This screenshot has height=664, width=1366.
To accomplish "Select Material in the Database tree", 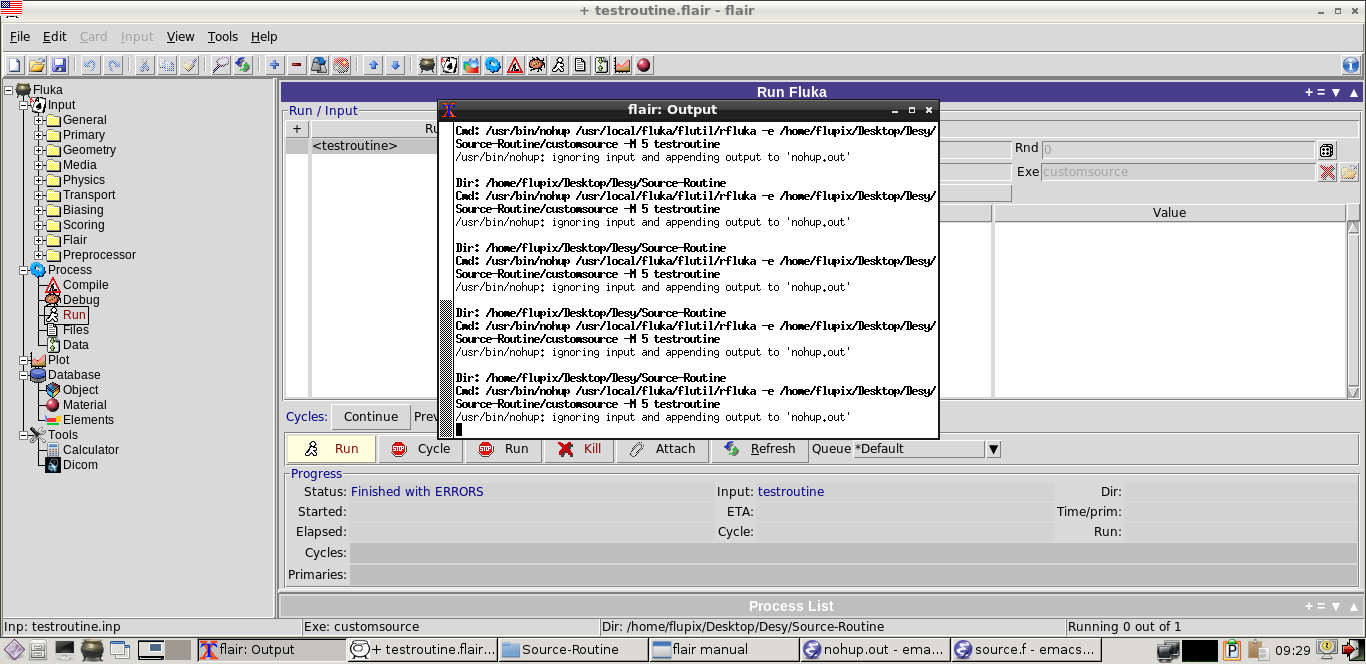I will coord(84,405).
